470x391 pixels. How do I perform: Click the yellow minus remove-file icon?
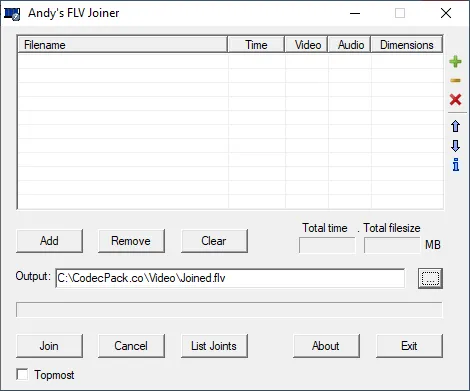455,80
